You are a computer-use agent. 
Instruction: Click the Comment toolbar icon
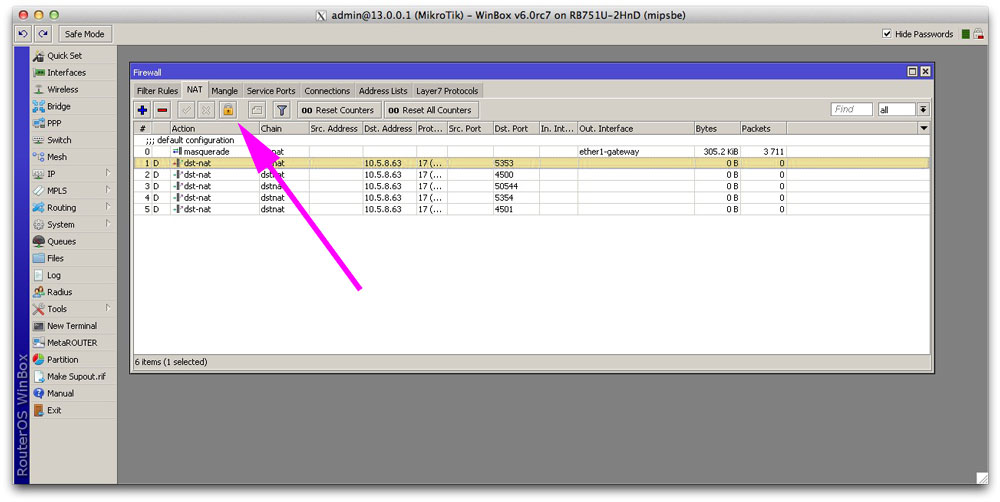click(256, 110)
